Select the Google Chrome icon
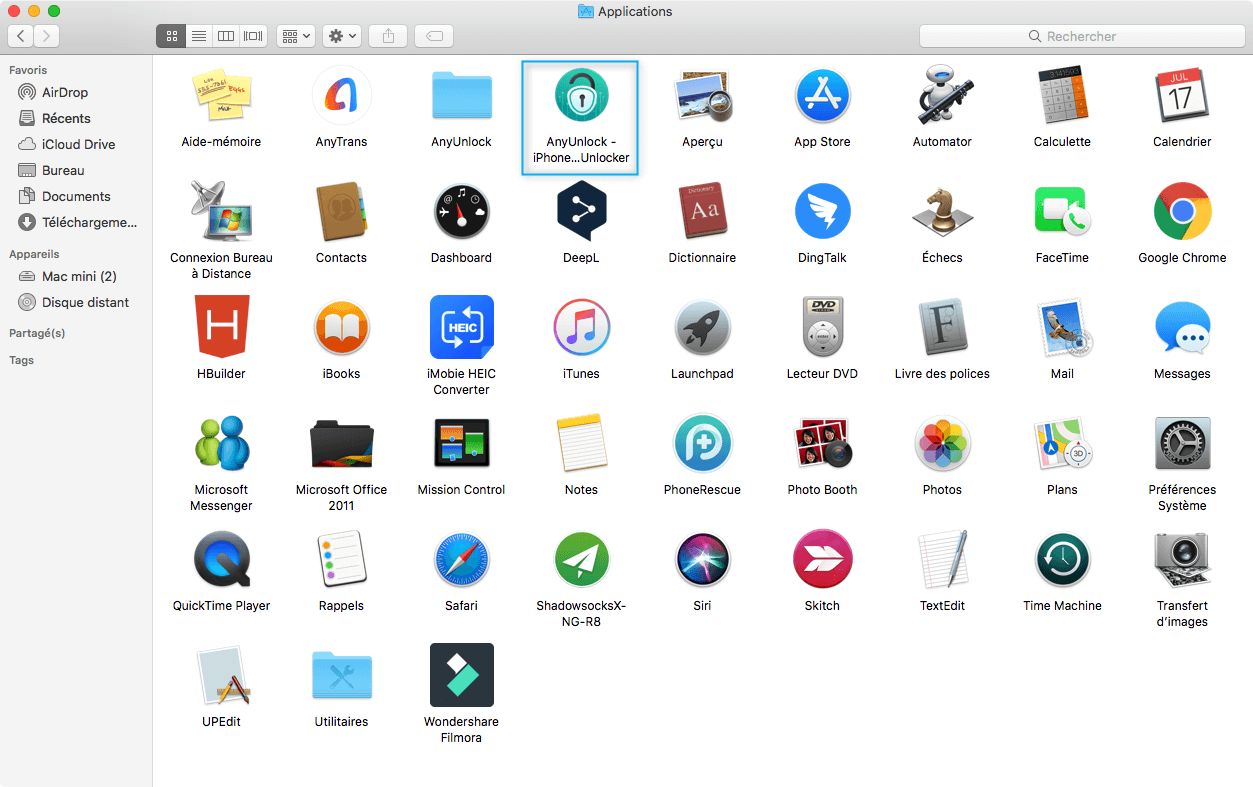 point(1182,211)
